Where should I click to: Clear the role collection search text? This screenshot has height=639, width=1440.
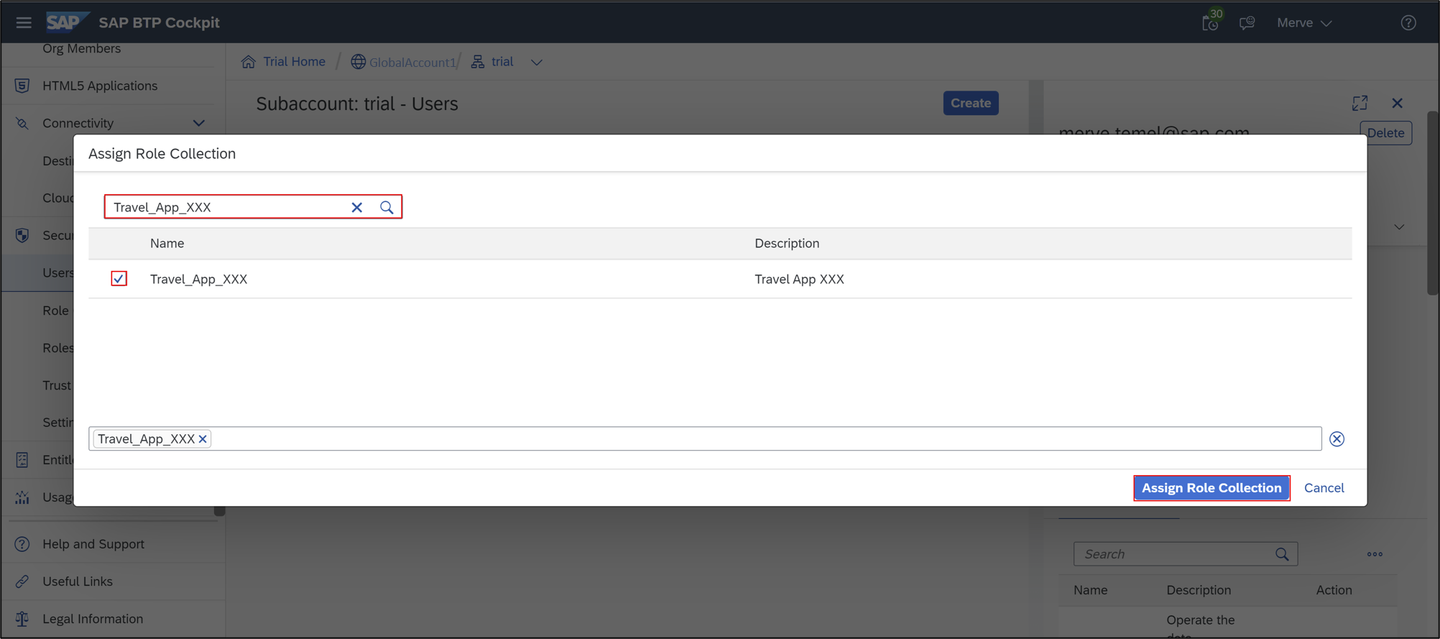357,207
